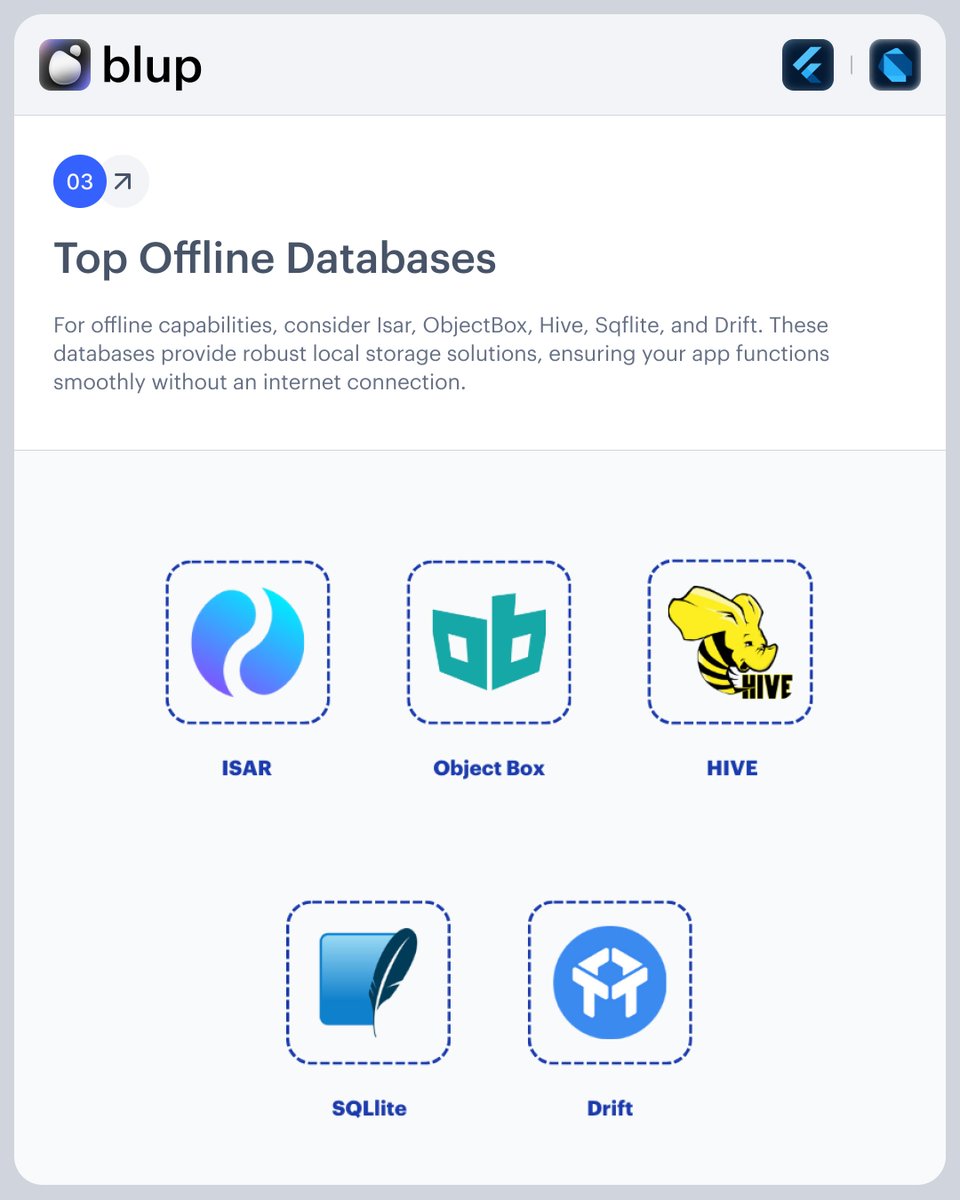Click the blup logo icon
Image resolution: width=960 pixels, height=1200 pixels.
[x=65, y=65]
